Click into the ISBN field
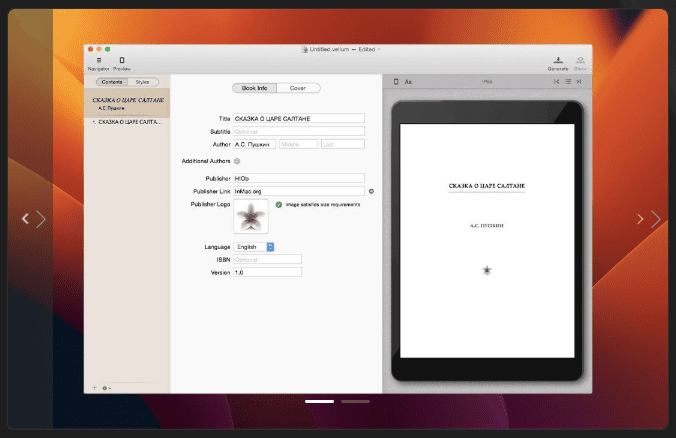 coord(267,259)
